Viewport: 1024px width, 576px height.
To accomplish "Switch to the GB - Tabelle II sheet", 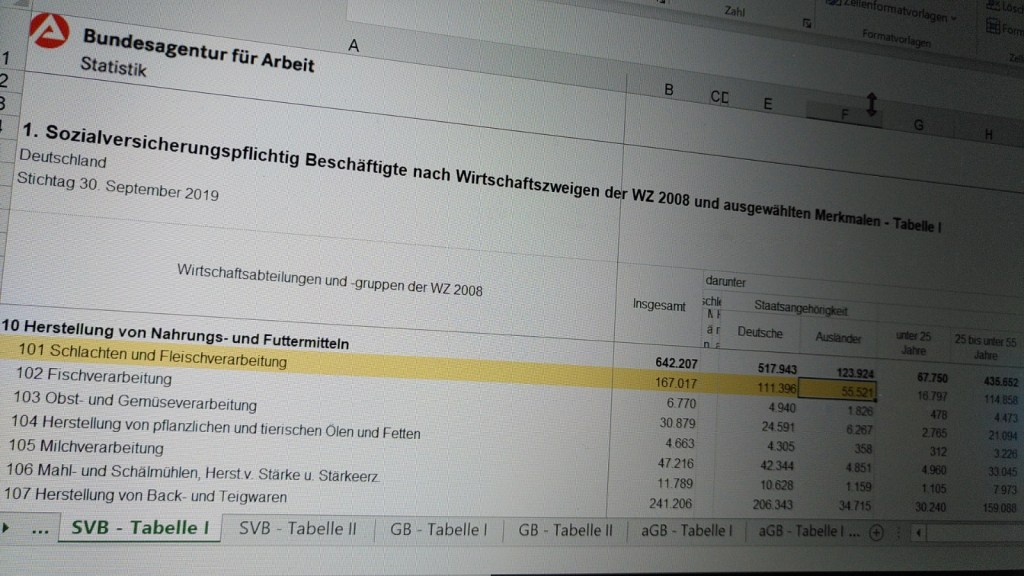I will tap(567, 530).
